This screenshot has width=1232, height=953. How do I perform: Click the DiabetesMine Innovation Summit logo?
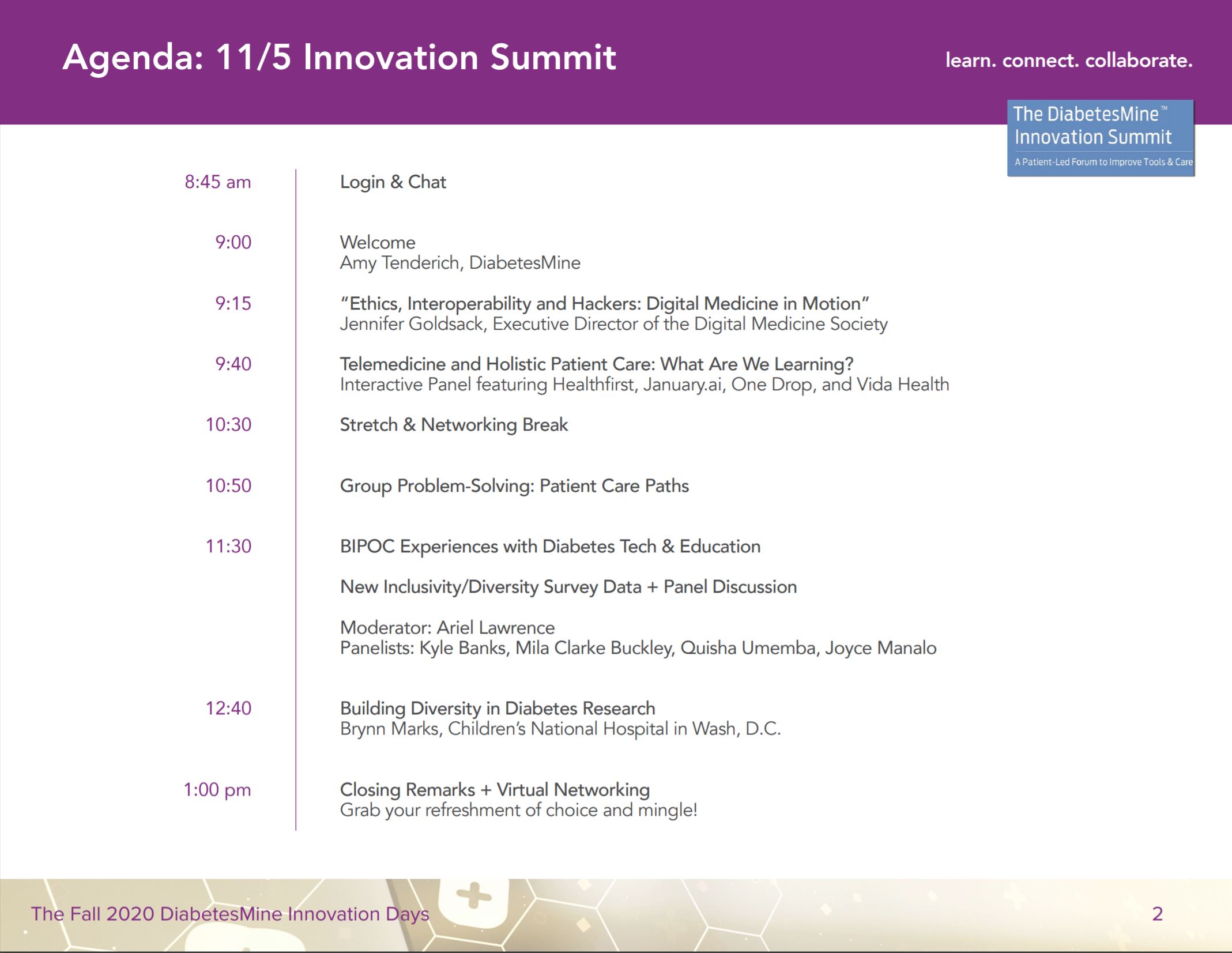coord(1100,138)
